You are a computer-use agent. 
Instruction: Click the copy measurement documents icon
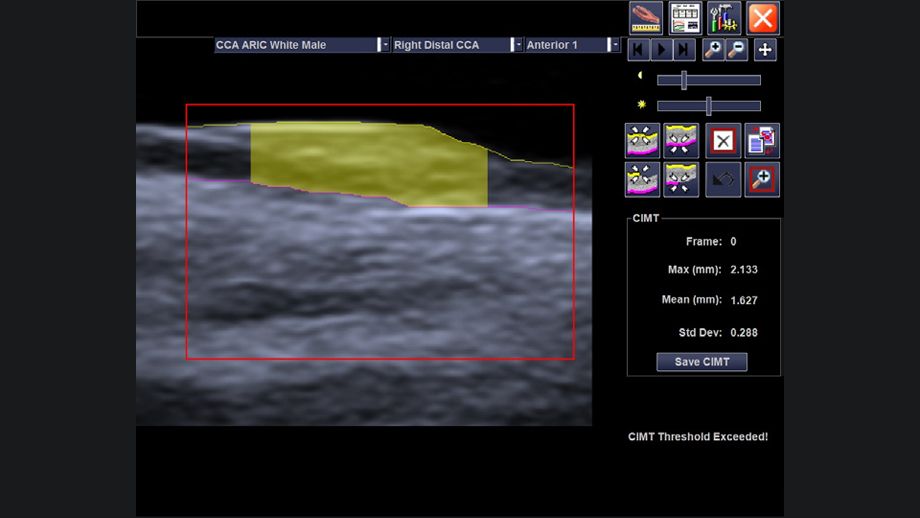(762, 141)
